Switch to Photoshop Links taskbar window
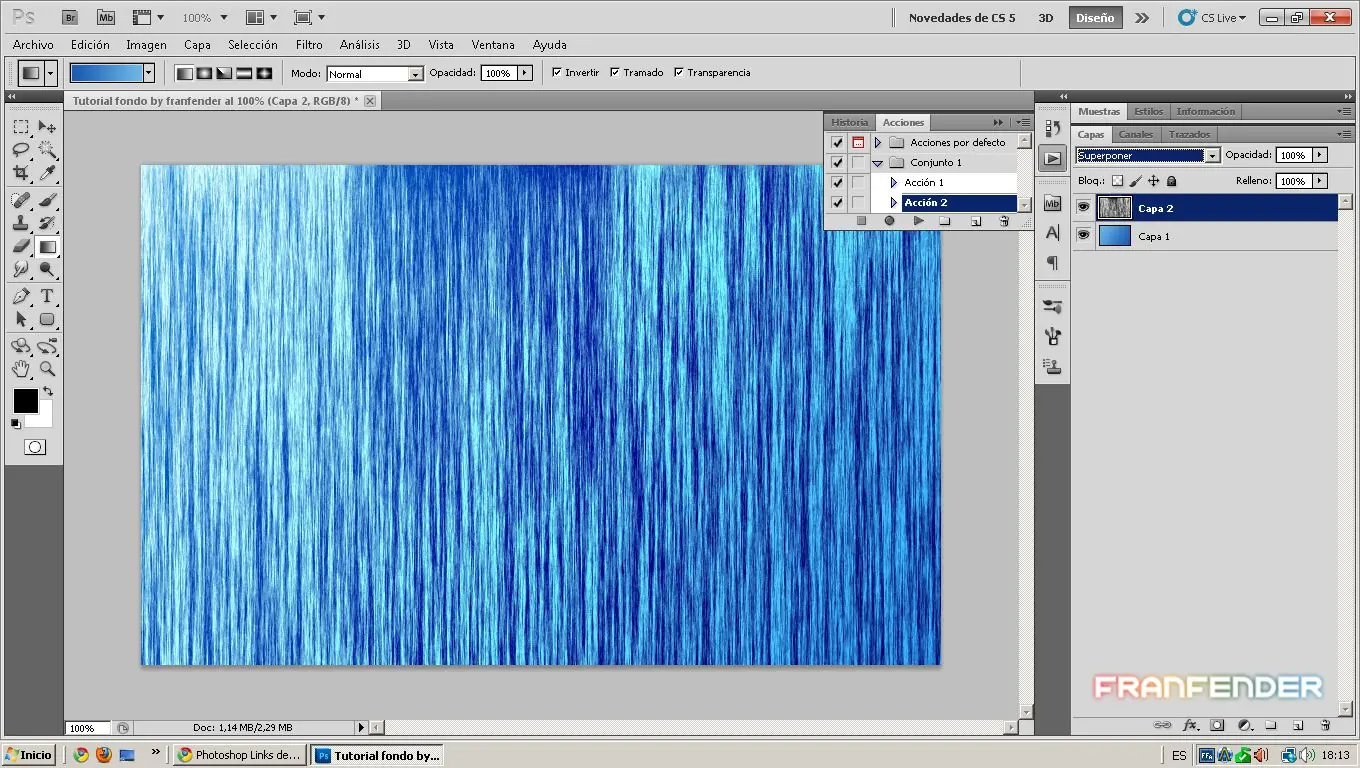Viewport: 1360px width, 768px height. pyautogui.click(x=238, y=755)
